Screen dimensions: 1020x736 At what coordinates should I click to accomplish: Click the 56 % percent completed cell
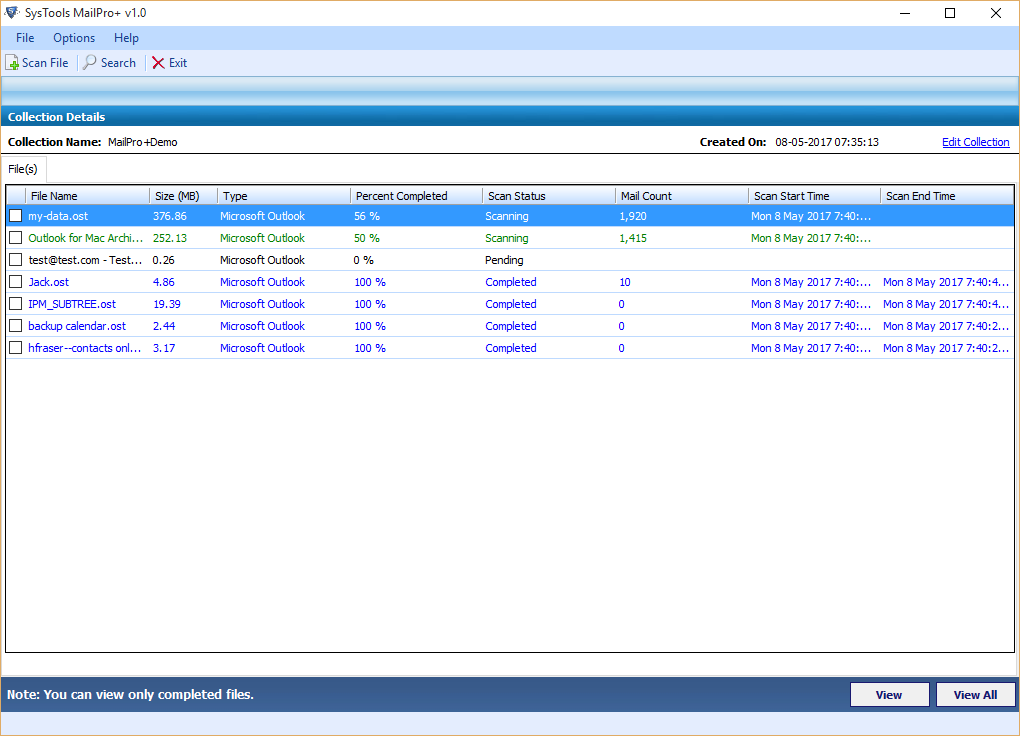click(x=367, y=216)
